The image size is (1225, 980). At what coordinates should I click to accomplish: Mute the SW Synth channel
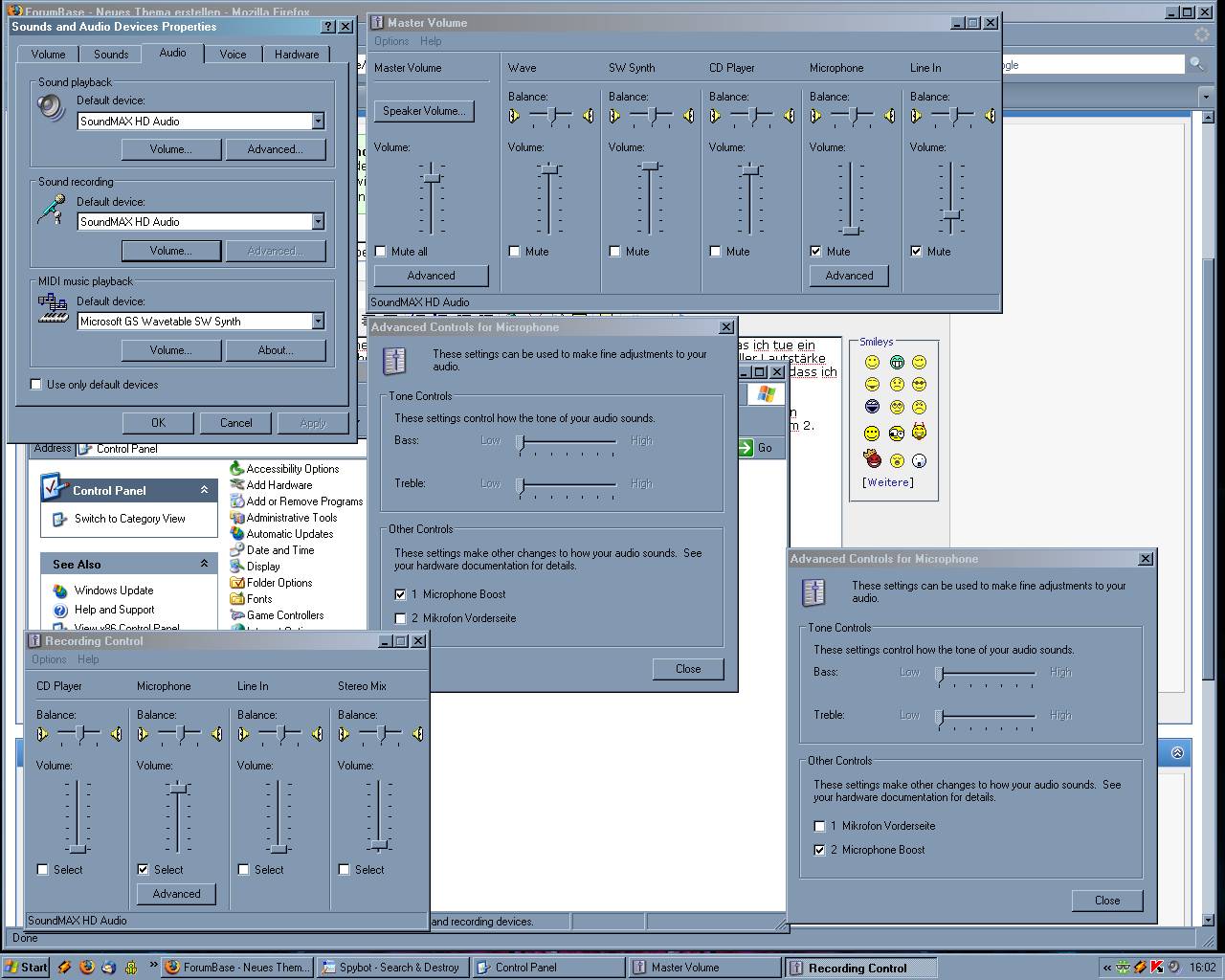[615, 252]
